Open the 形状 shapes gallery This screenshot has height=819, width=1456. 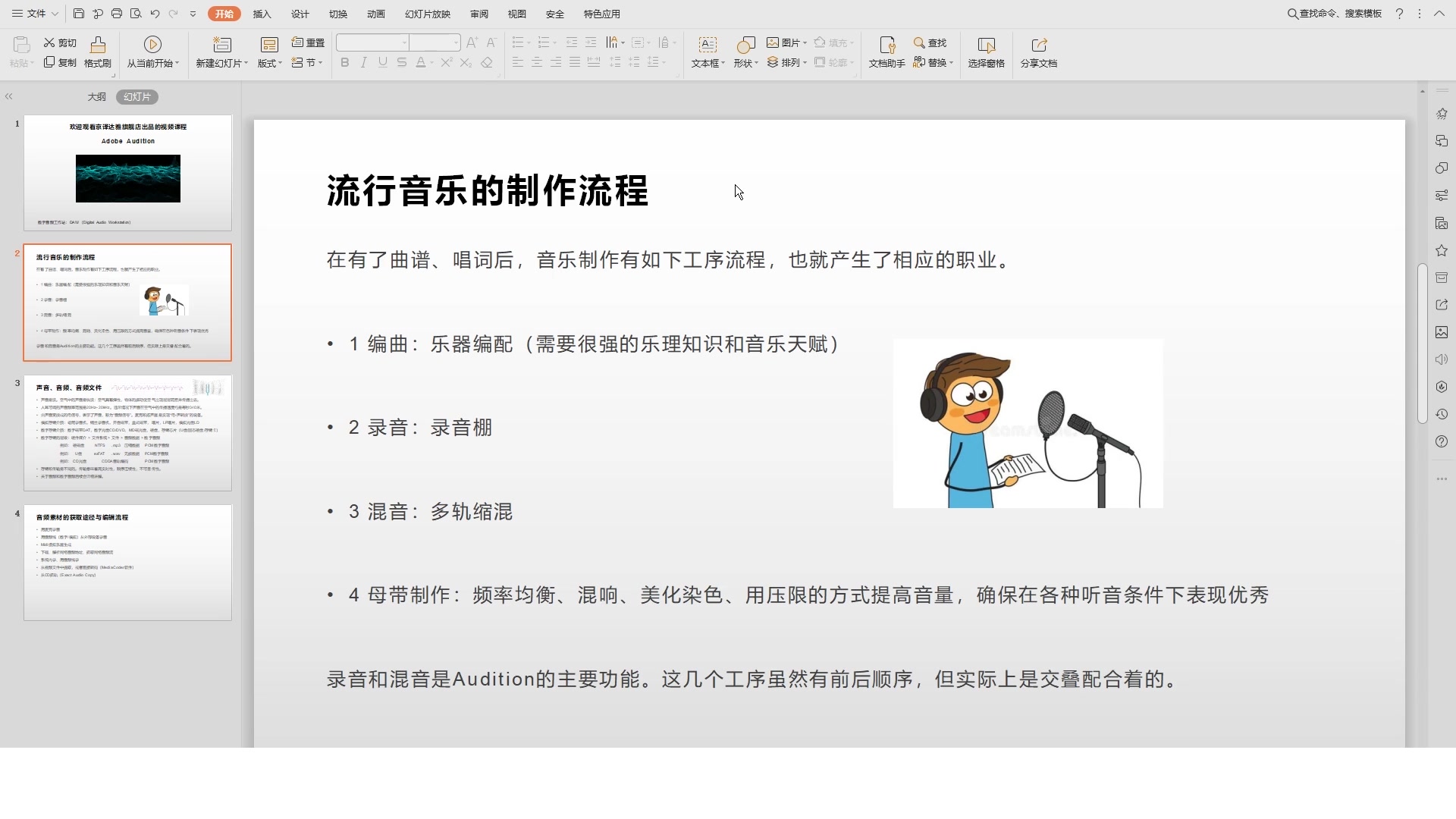[745, 52]
